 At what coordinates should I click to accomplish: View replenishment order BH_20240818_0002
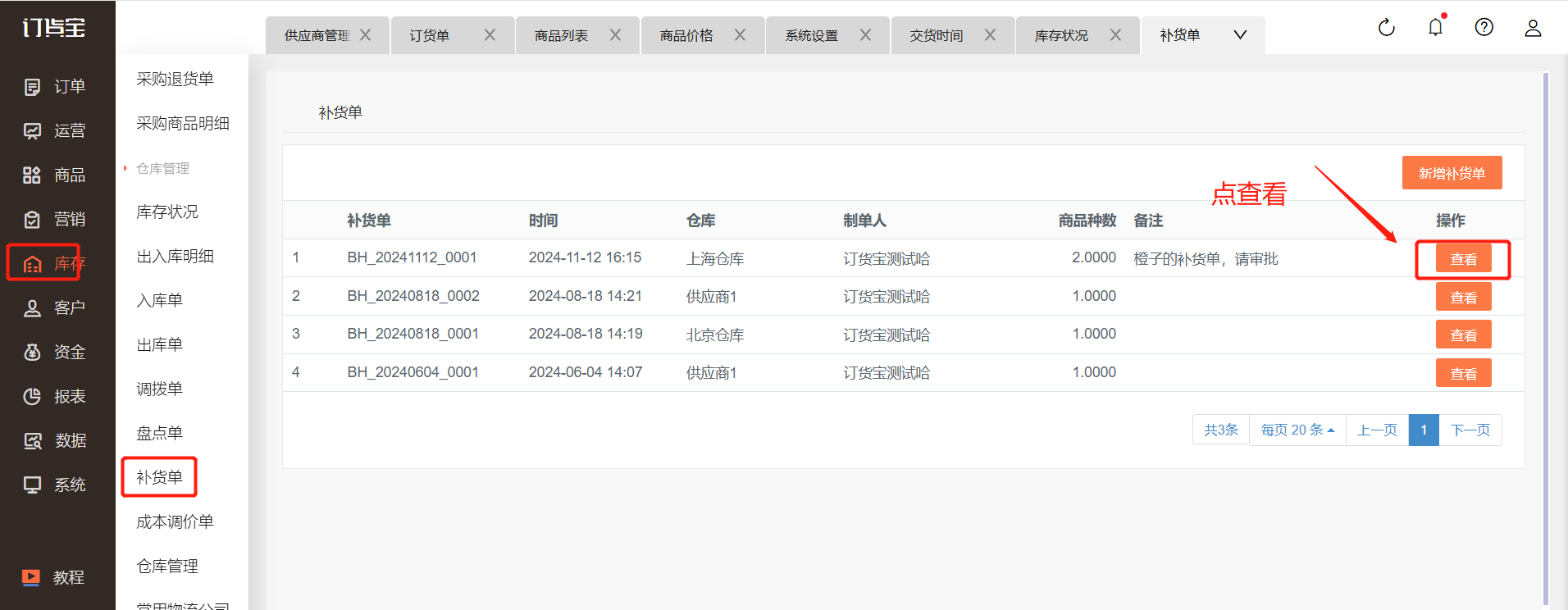pyautogui.click(x=1463, y=297)
